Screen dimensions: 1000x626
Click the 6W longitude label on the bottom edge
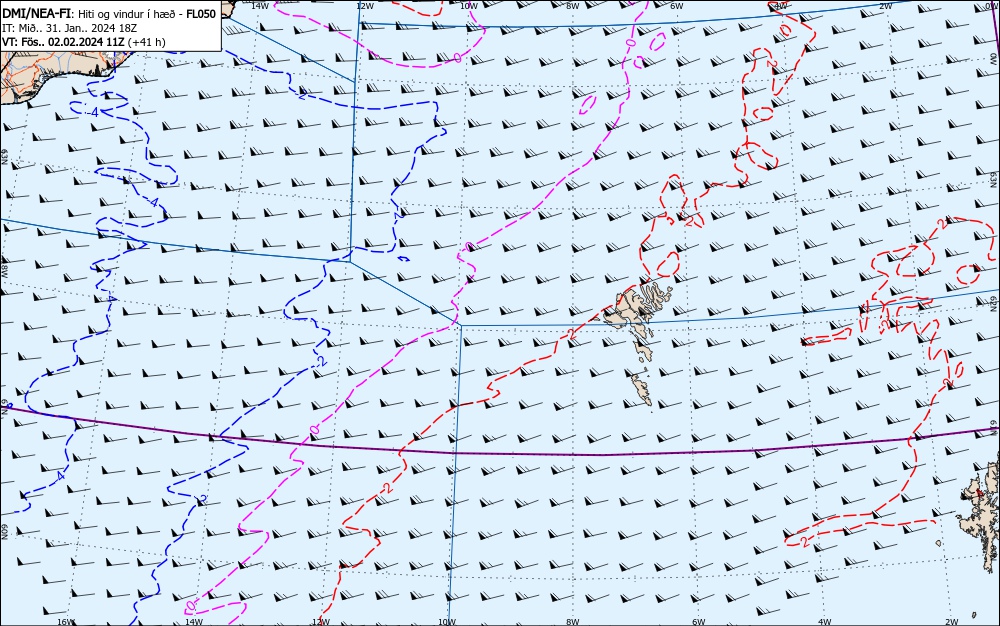699,622
